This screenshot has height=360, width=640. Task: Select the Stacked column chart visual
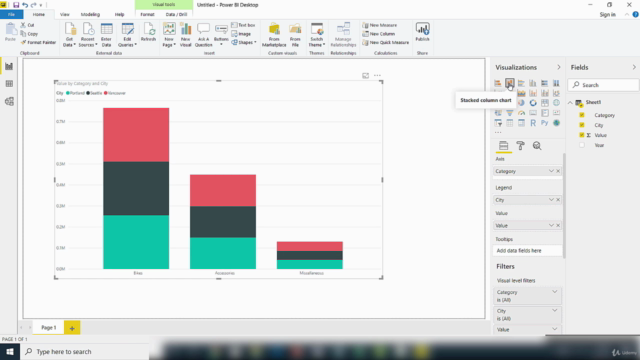[509, 83]
